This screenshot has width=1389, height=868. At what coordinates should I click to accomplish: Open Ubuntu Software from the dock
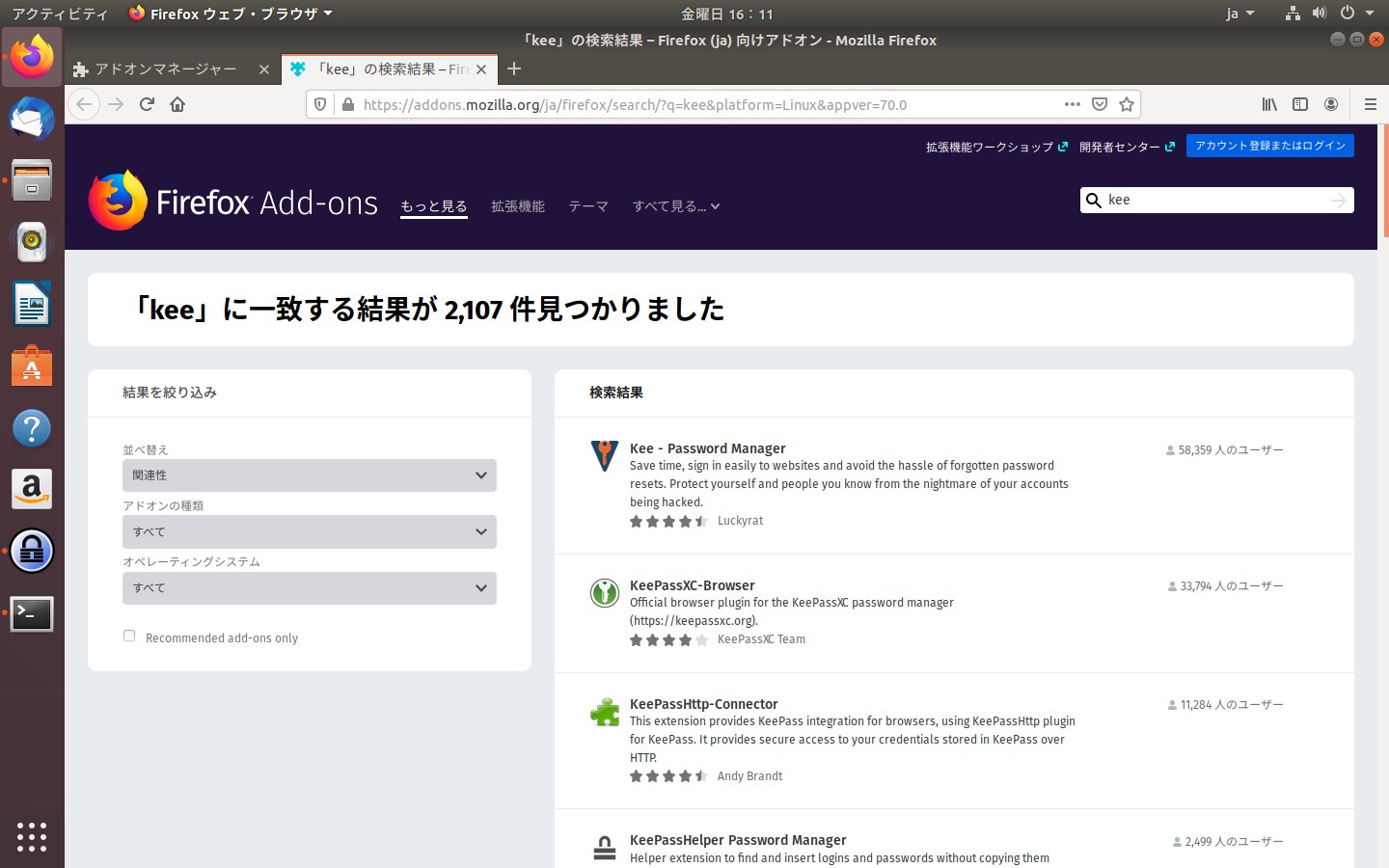(x=32, y=366)
